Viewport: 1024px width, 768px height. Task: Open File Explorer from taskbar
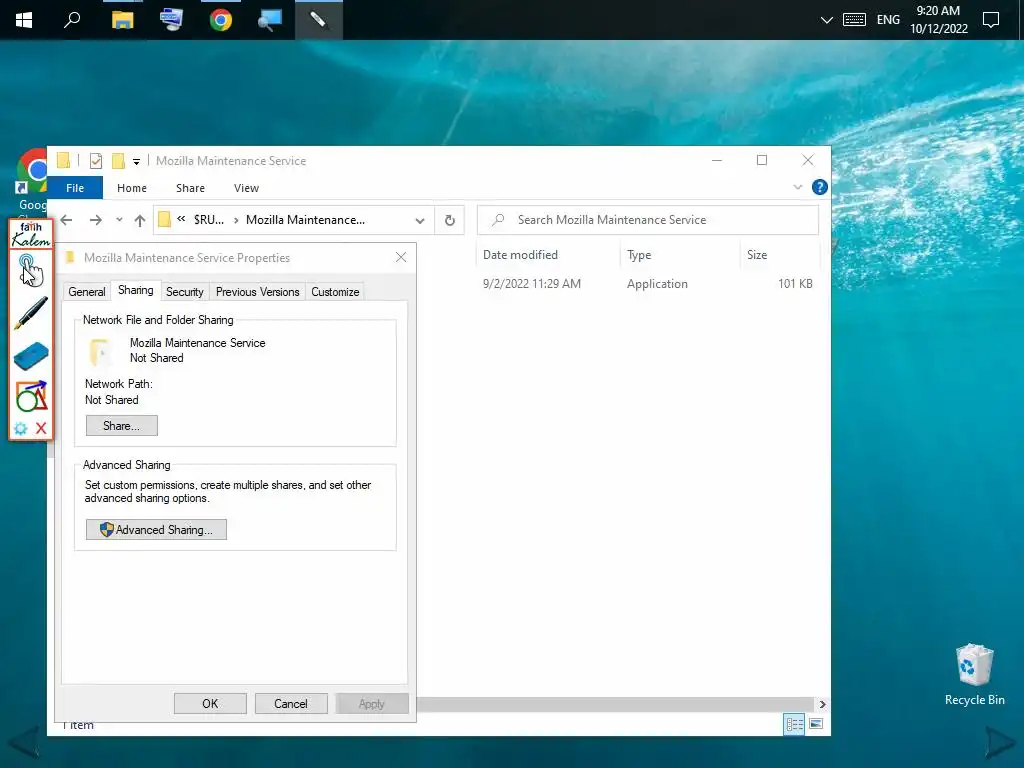click(x=122, y=20)
